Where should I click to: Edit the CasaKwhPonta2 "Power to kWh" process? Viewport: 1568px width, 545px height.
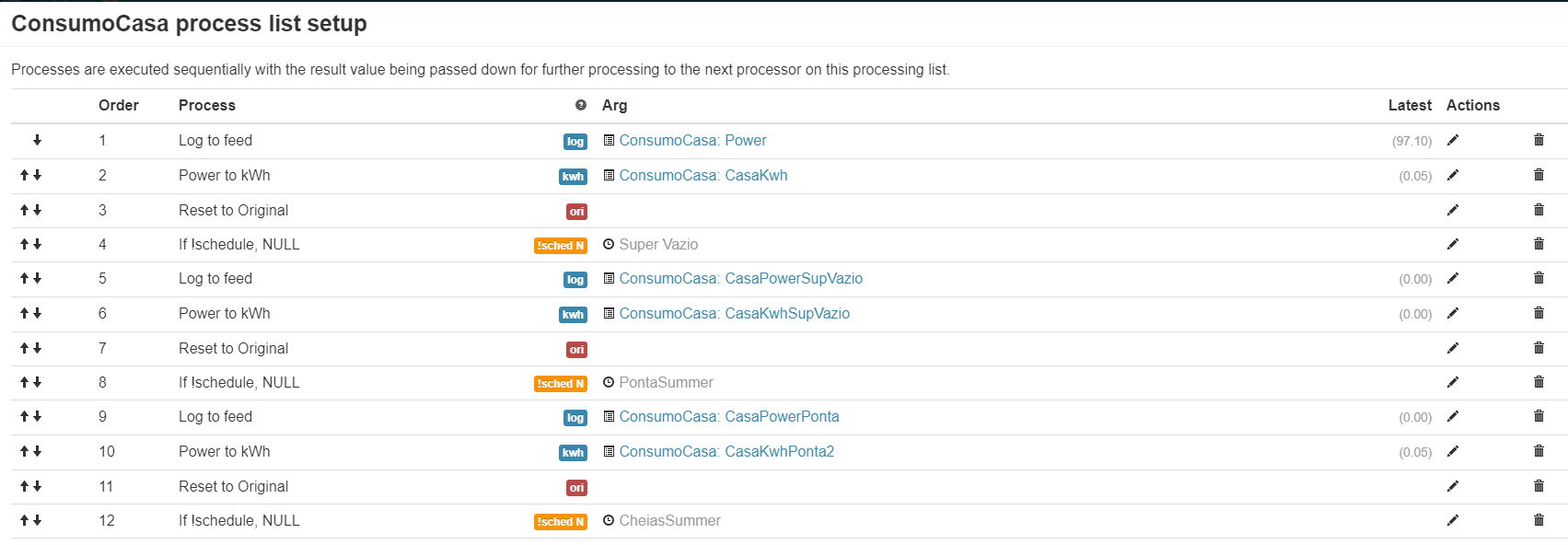click(1453, 451)
